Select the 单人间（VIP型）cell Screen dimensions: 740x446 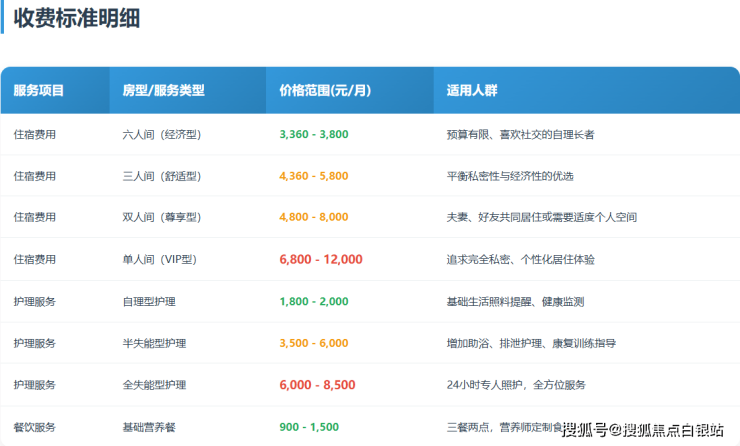click(x=159, y=259)
